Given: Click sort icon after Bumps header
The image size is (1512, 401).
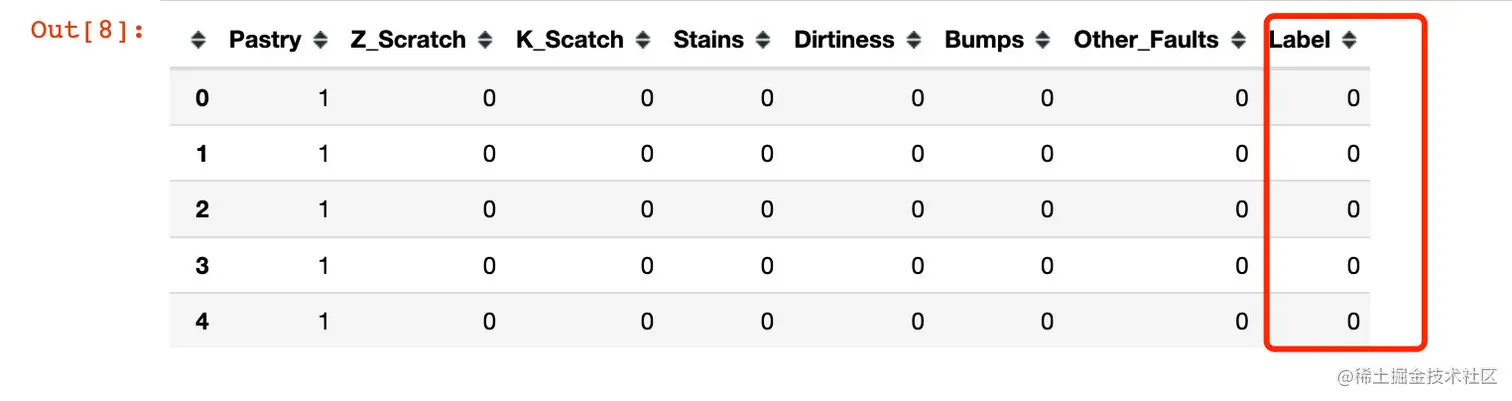Looking at the screenshot, I should pos(1043,41).
